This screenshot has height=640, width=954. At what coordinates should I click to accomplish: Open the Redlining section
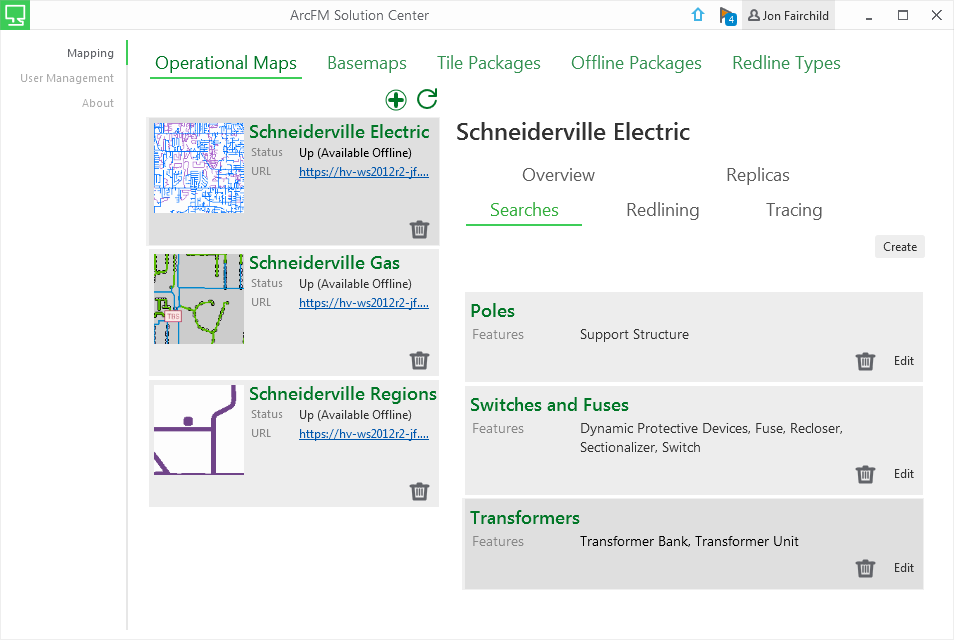(662, 209)
